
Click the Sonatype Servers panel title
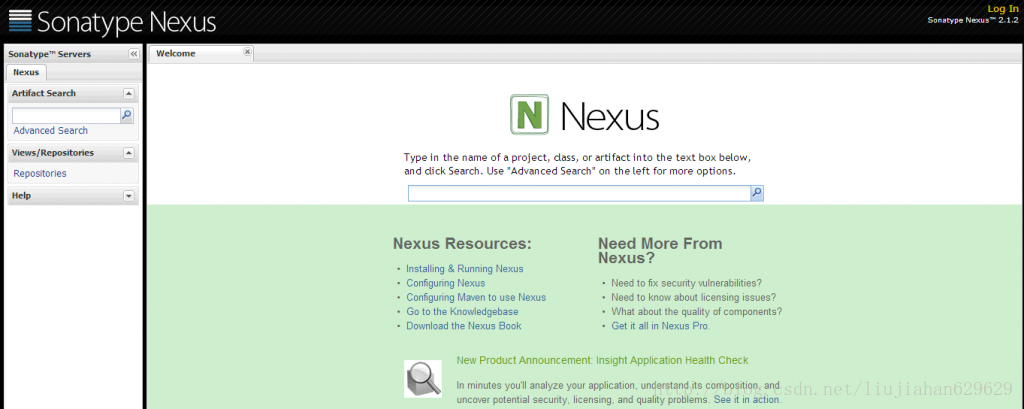[50, 54]
